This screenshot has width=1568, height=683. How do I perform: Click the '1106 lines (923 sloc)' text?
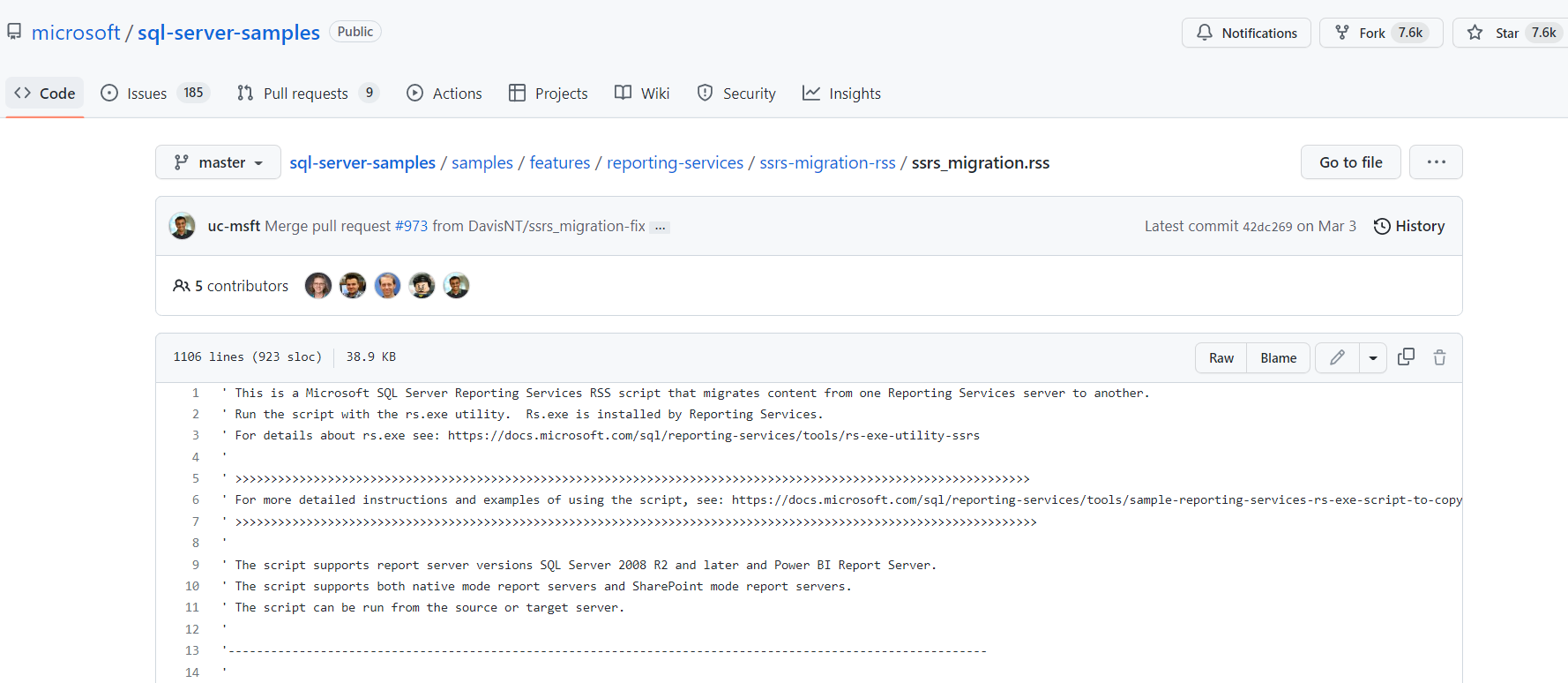coord(248,357)
